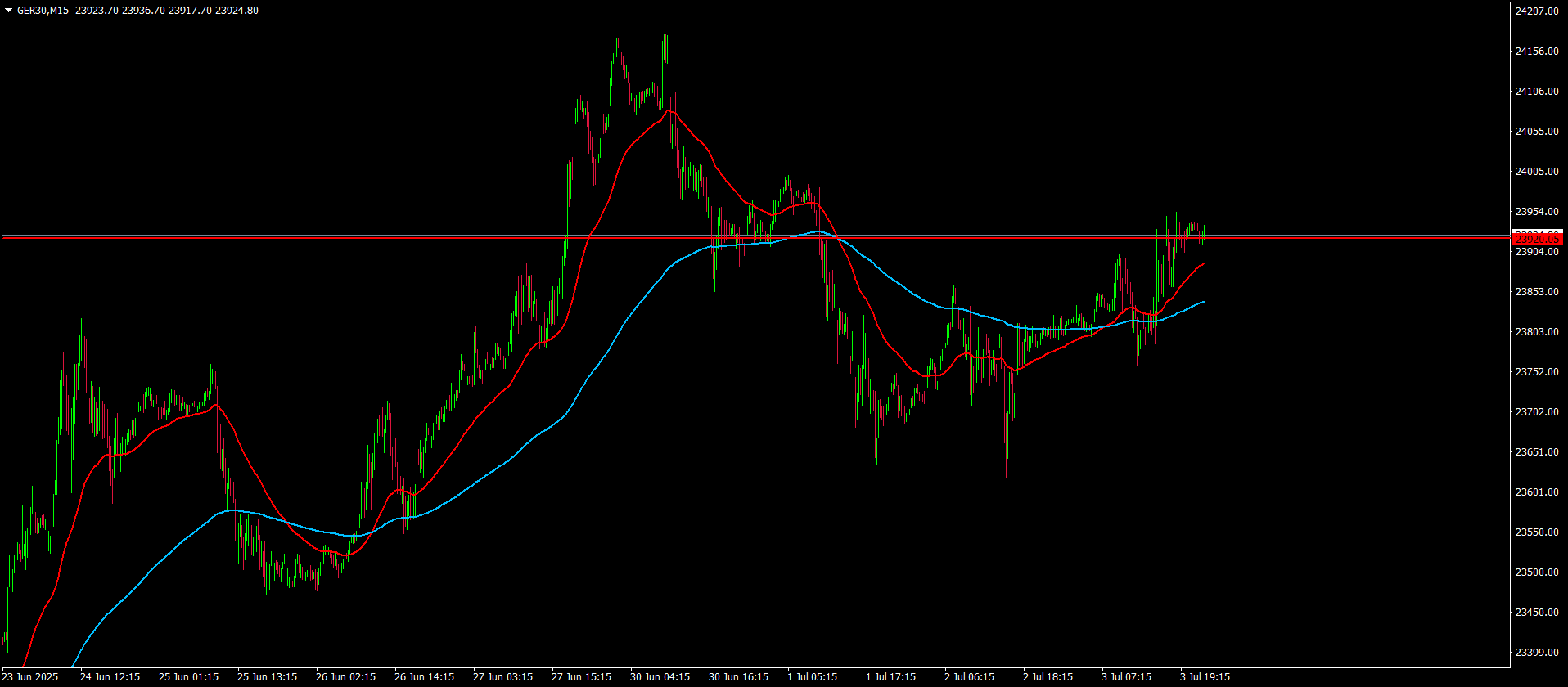This screenshot has height=687, width=1568.
Task: Click the 24106.00 price axis label
Action: [1536, 91]
